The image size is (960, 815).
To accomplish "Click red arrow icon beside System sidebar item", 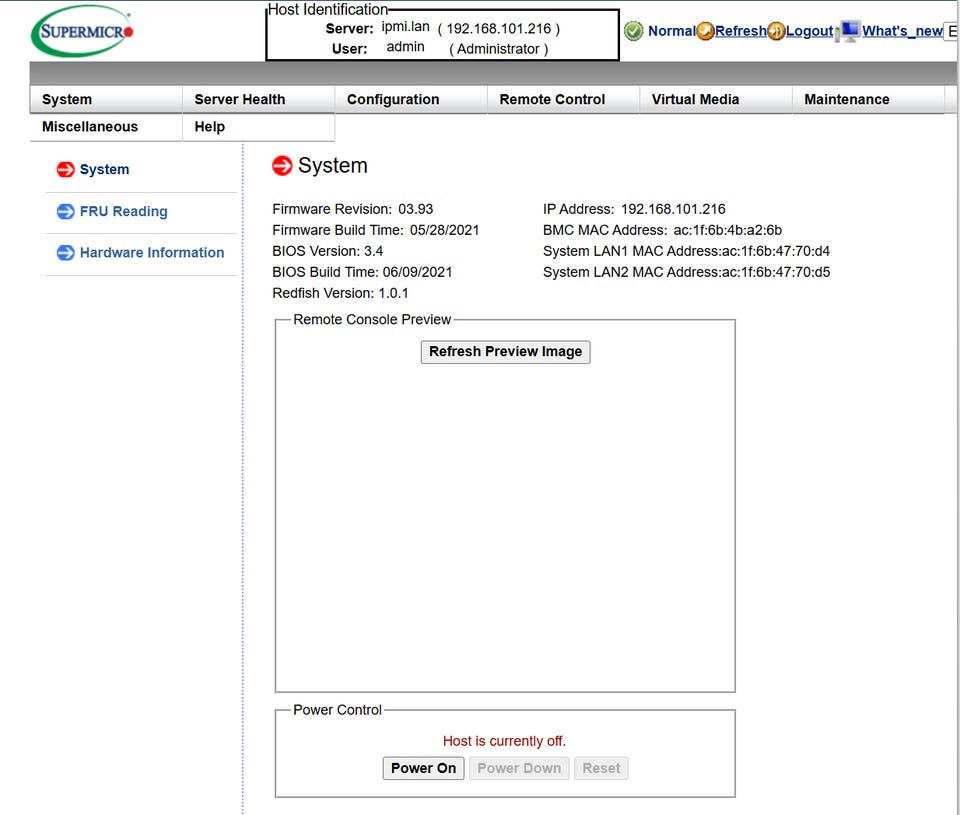I will (66, 170).
